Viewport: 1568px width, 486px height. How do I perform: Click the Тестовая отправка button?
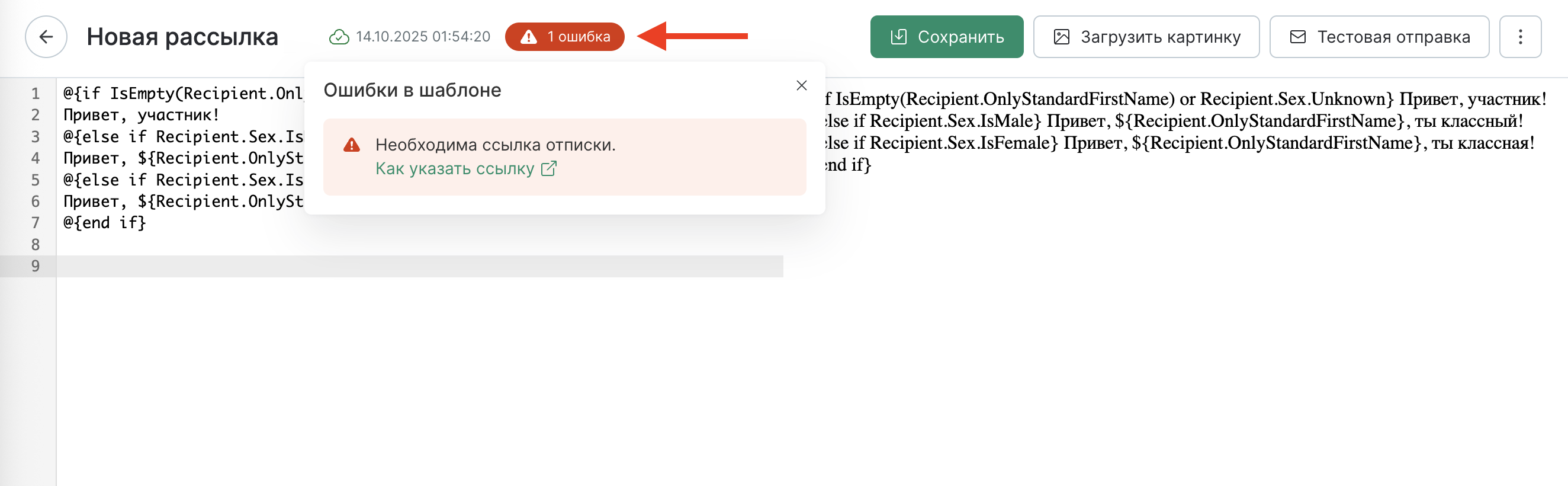coord(1379,37)
